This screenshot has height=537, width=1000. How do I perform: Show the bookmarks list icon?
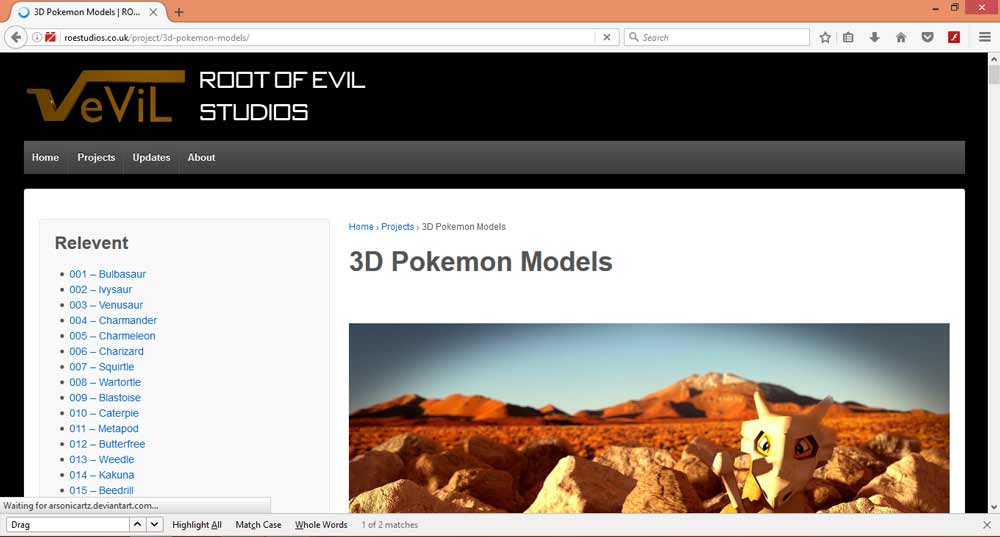pos(848,37)
